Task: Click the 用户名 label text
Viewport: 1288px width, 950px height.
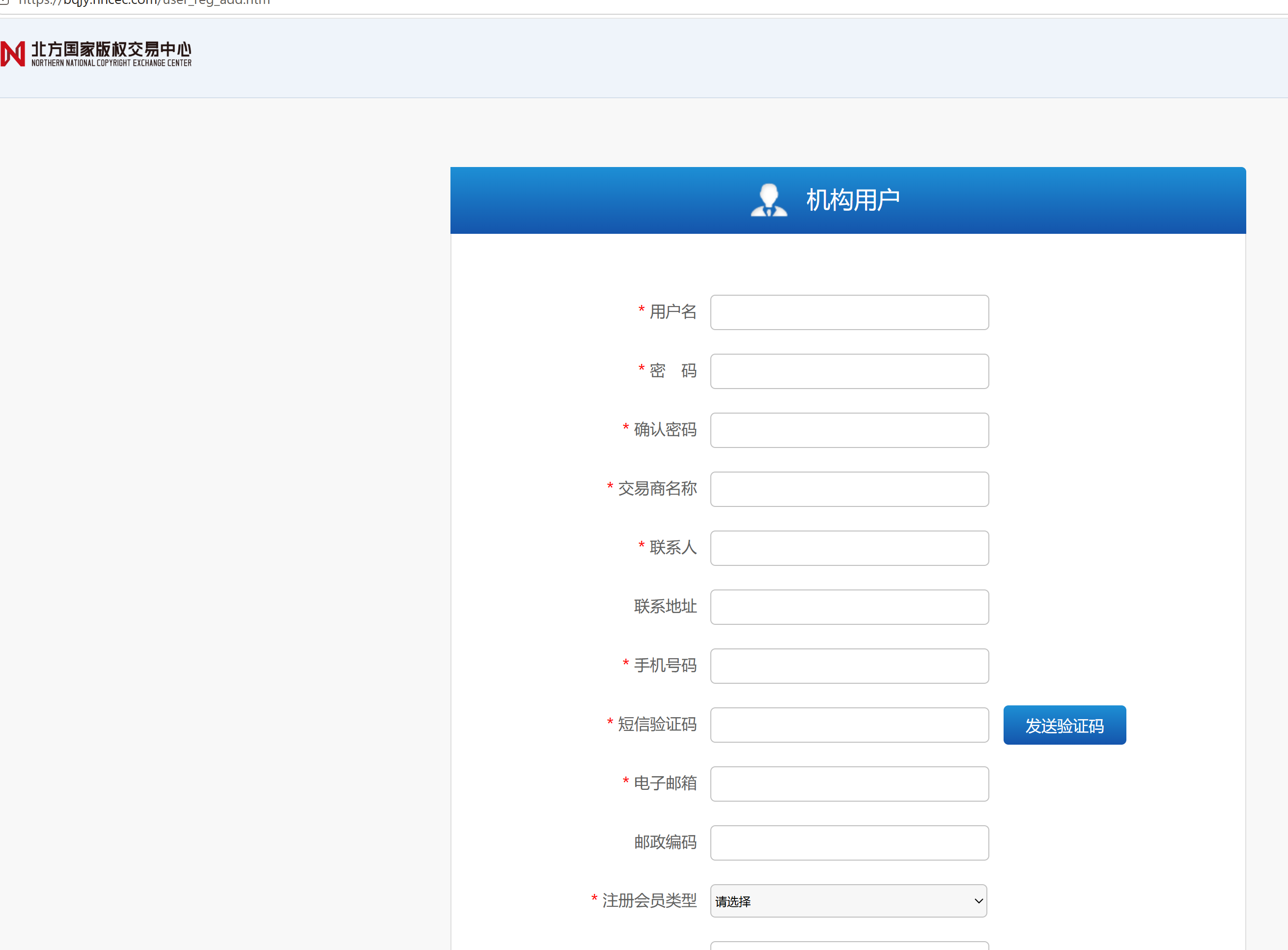Action: pos(673,312)
